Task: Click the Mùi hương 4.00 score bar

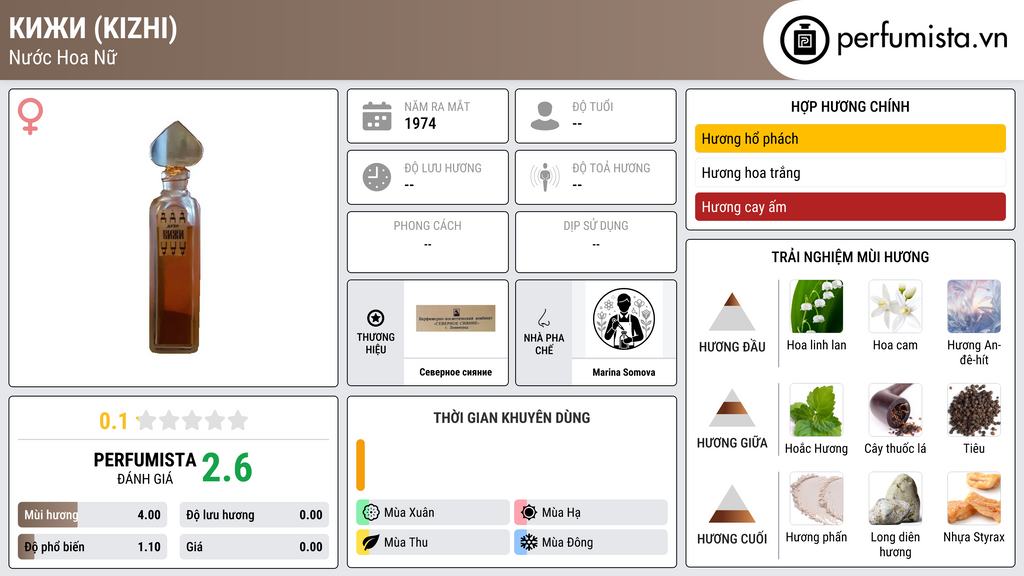Action: pos(92,515)
